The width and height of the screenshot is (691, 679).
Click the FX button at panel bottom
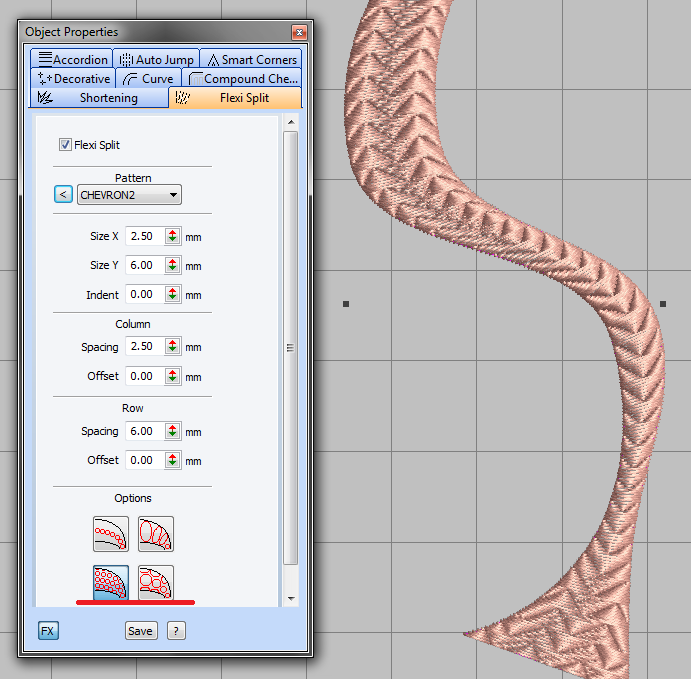point(48,630)
